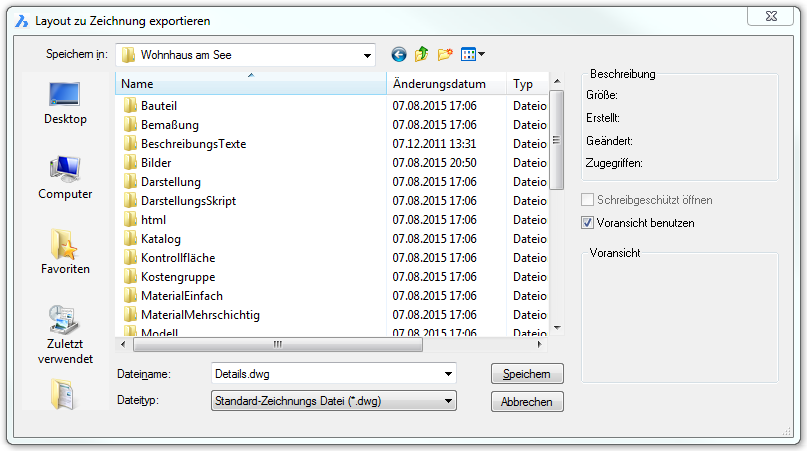Click the vertical scrollbar down arrow
Image resolution: width=807 pixels, height=451 pixels.
557,328
